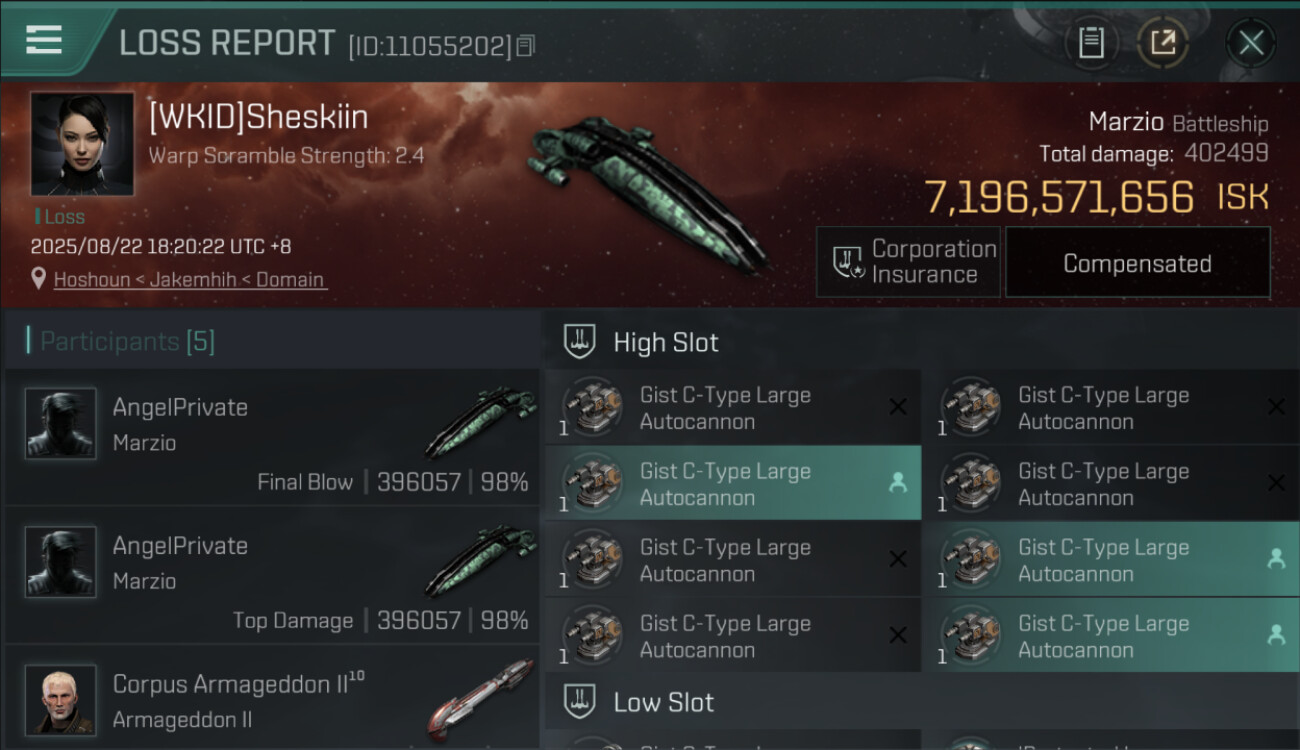1300x750 pixels.
Task: Click the Corporation Insurance shield icon
Action: pos(849,262)
